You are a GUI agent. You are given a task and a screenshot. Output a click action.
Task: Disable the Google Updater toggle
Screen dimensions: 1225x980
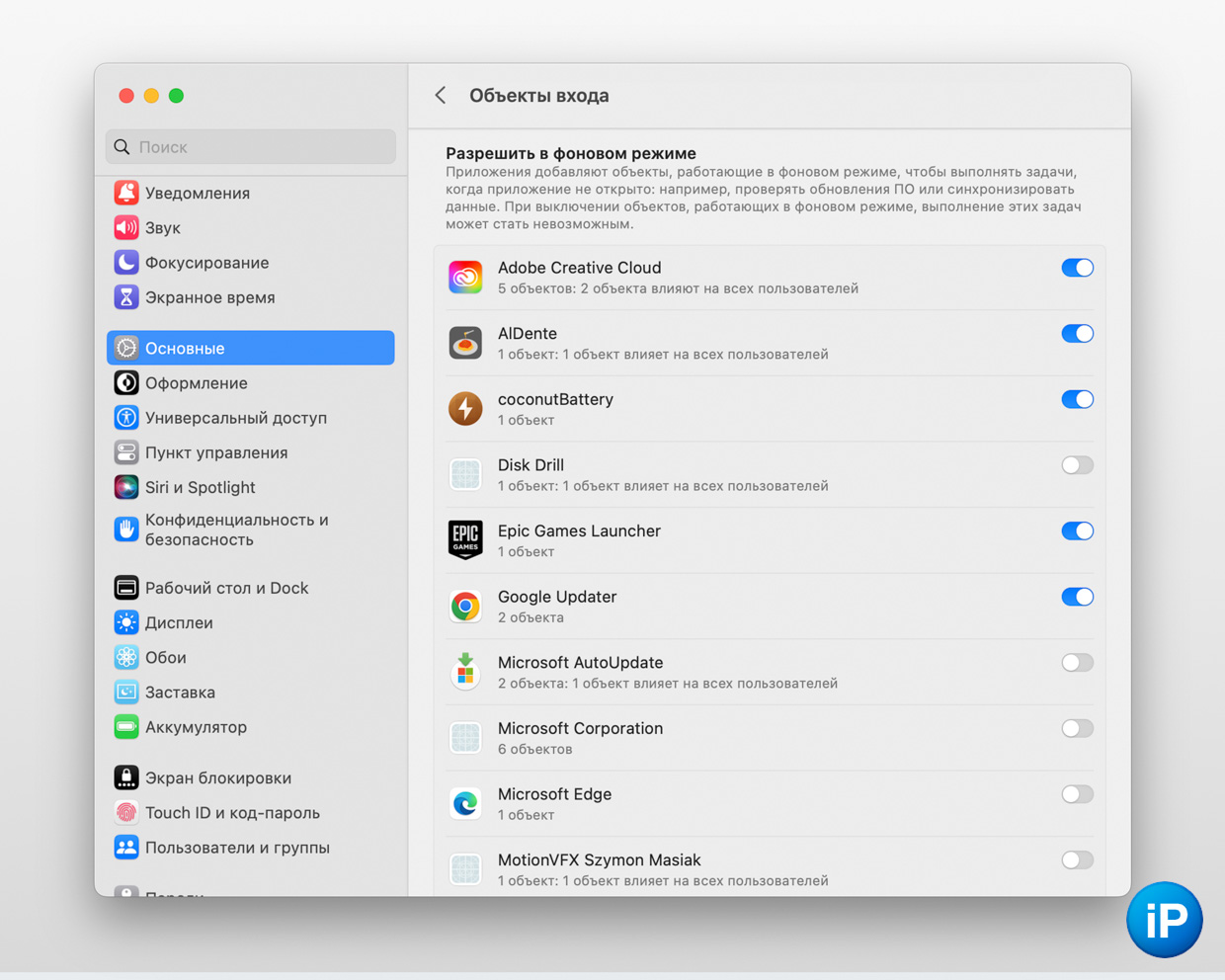pyautogui.click(x=1077, y=597)
